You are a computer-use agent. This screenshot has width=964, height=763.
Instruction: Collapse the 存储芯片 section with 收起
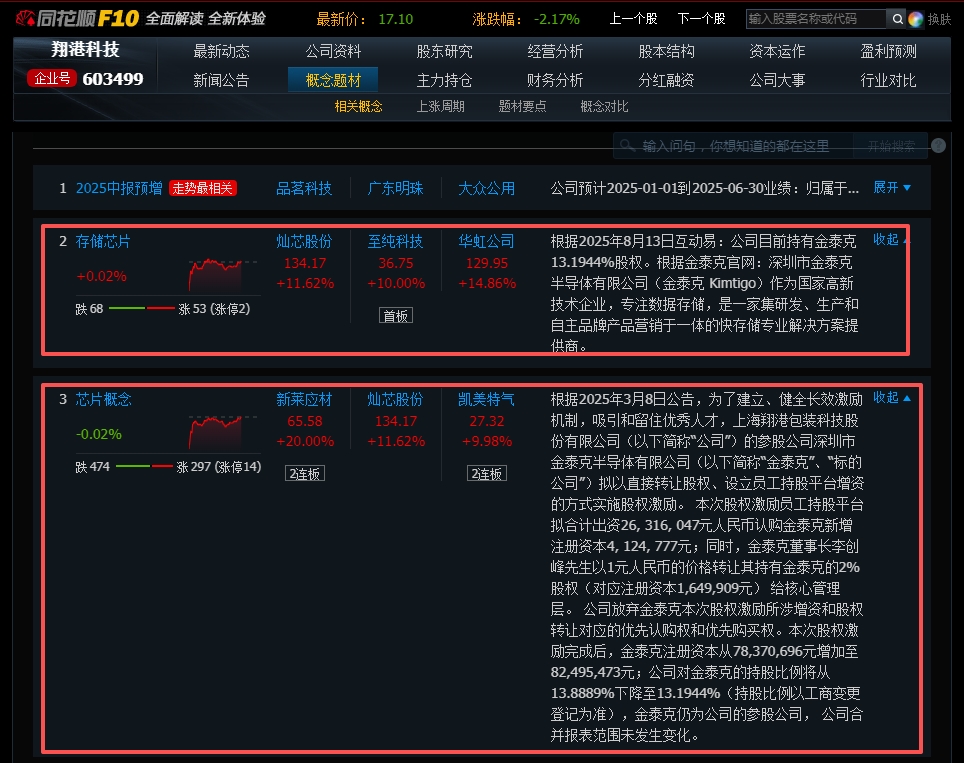tap(891, 239)
